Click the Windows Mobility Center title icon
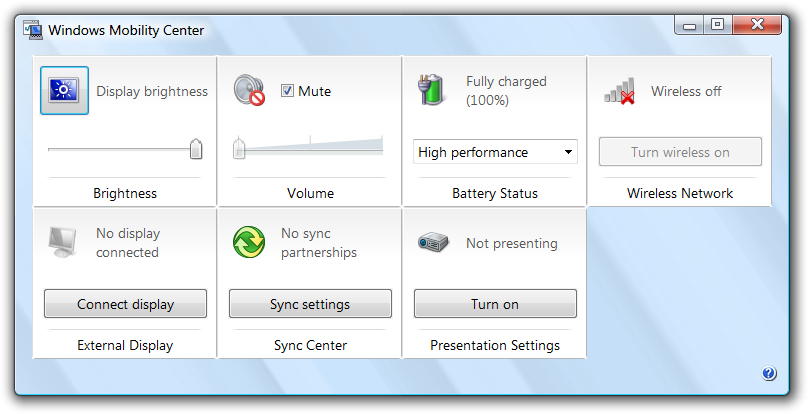 tap(33, 30)
